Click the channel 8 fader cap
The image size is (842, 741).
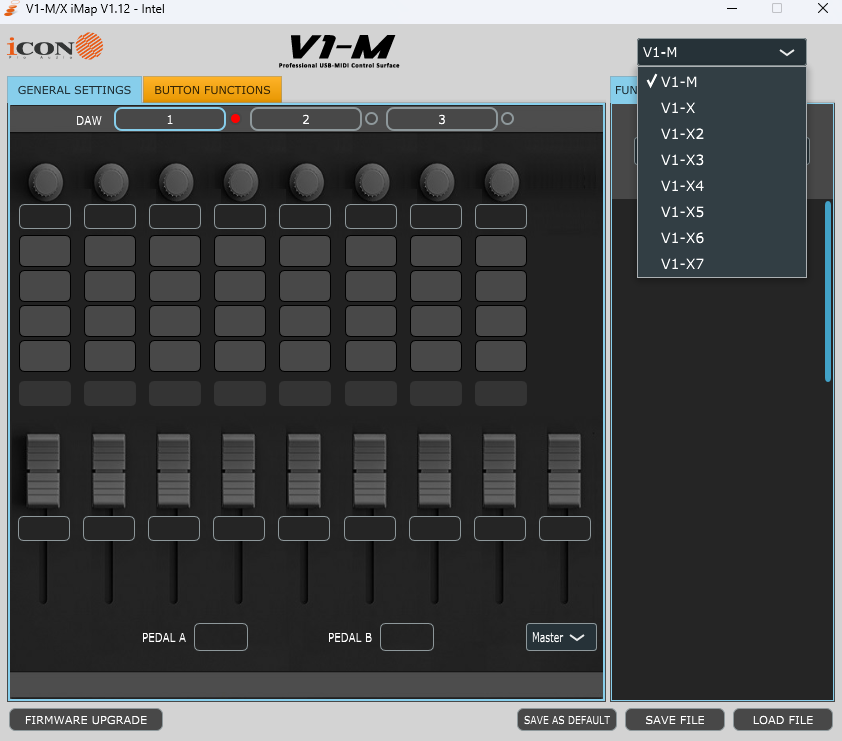[500, 471]
